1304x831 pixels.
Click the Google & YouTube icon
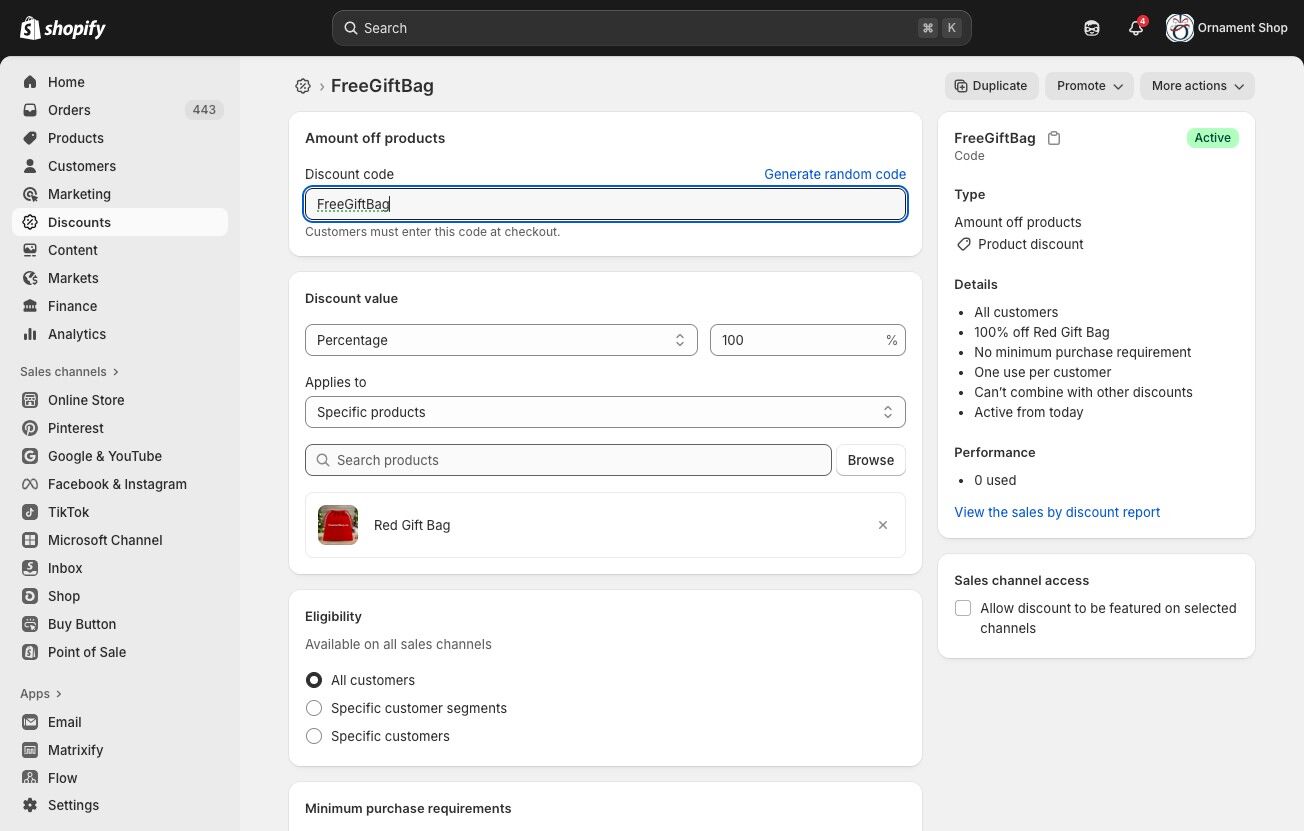tap(30, 456)
